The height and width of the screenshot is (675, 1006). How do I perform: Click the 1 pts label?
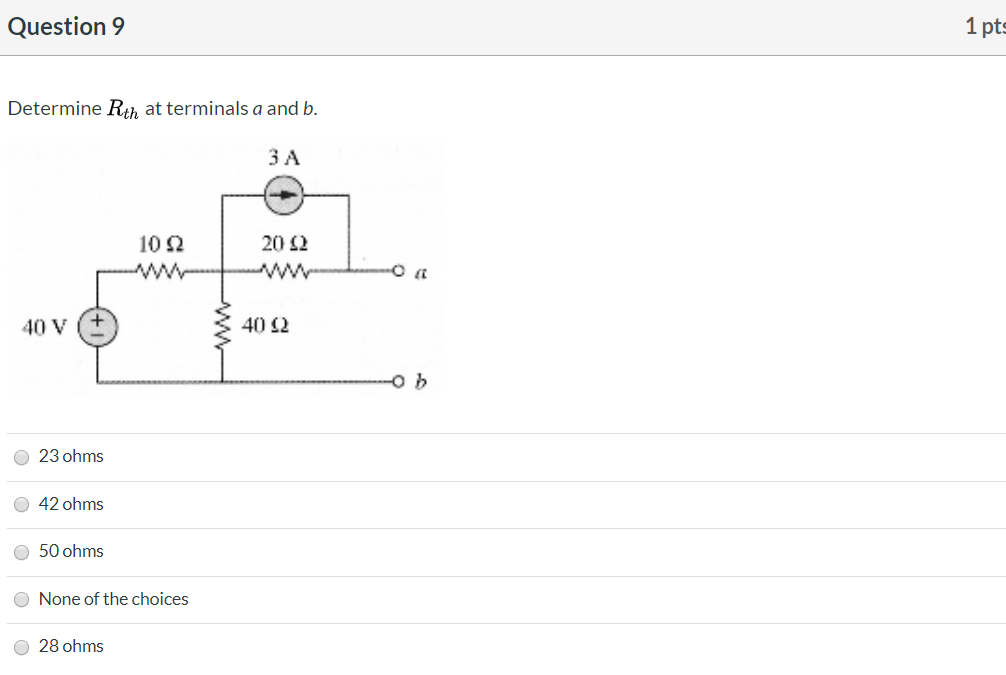(x=984, y=27)
